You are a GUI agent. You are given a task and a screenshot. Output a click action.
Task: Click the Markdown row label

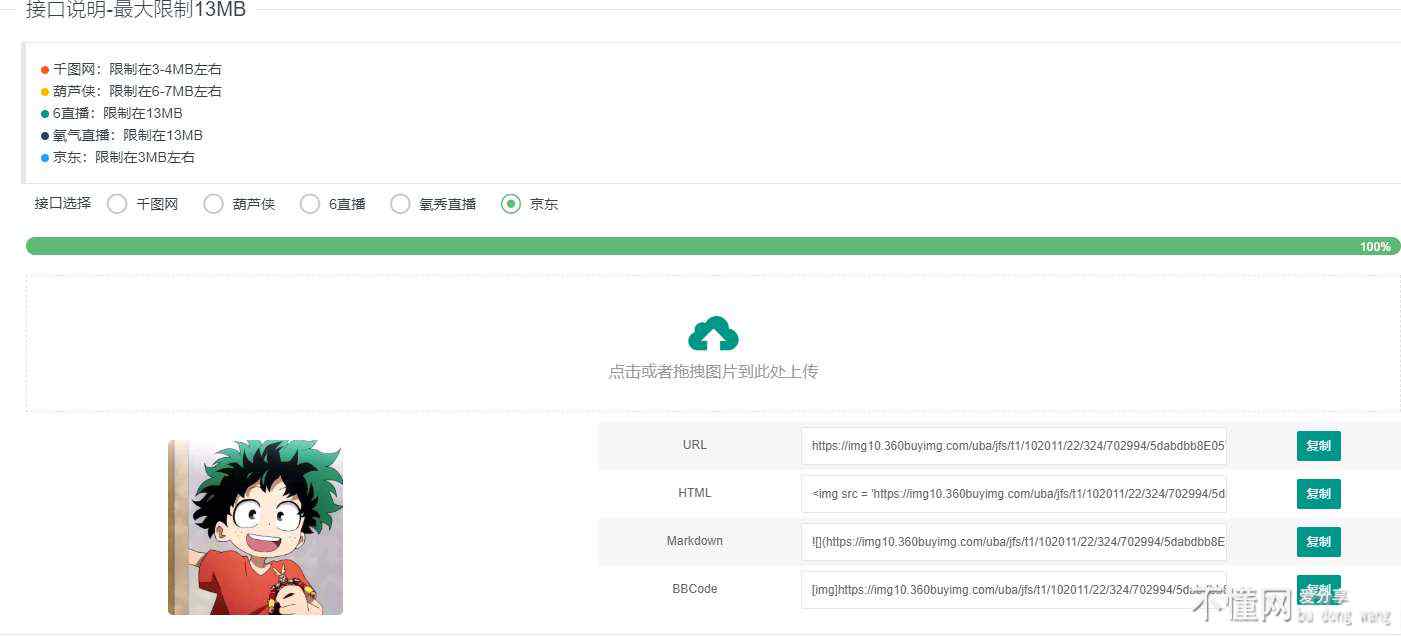(x=694, y=541)
